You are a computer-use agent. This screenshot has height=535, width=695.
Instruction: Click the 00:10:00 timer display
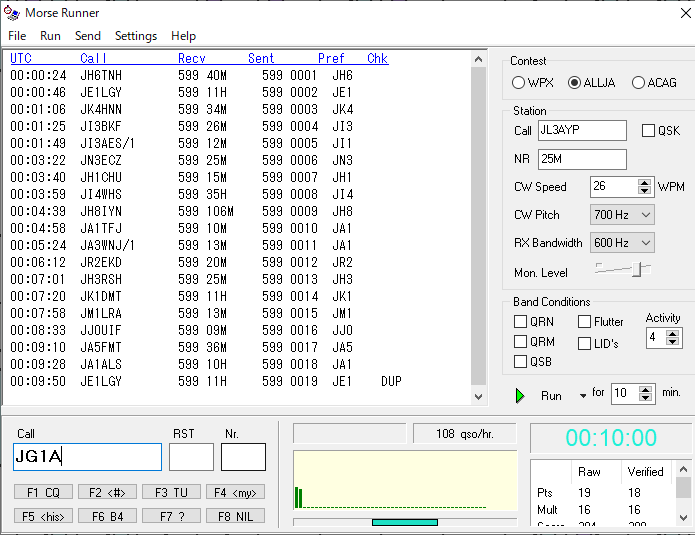click(611, 438)
